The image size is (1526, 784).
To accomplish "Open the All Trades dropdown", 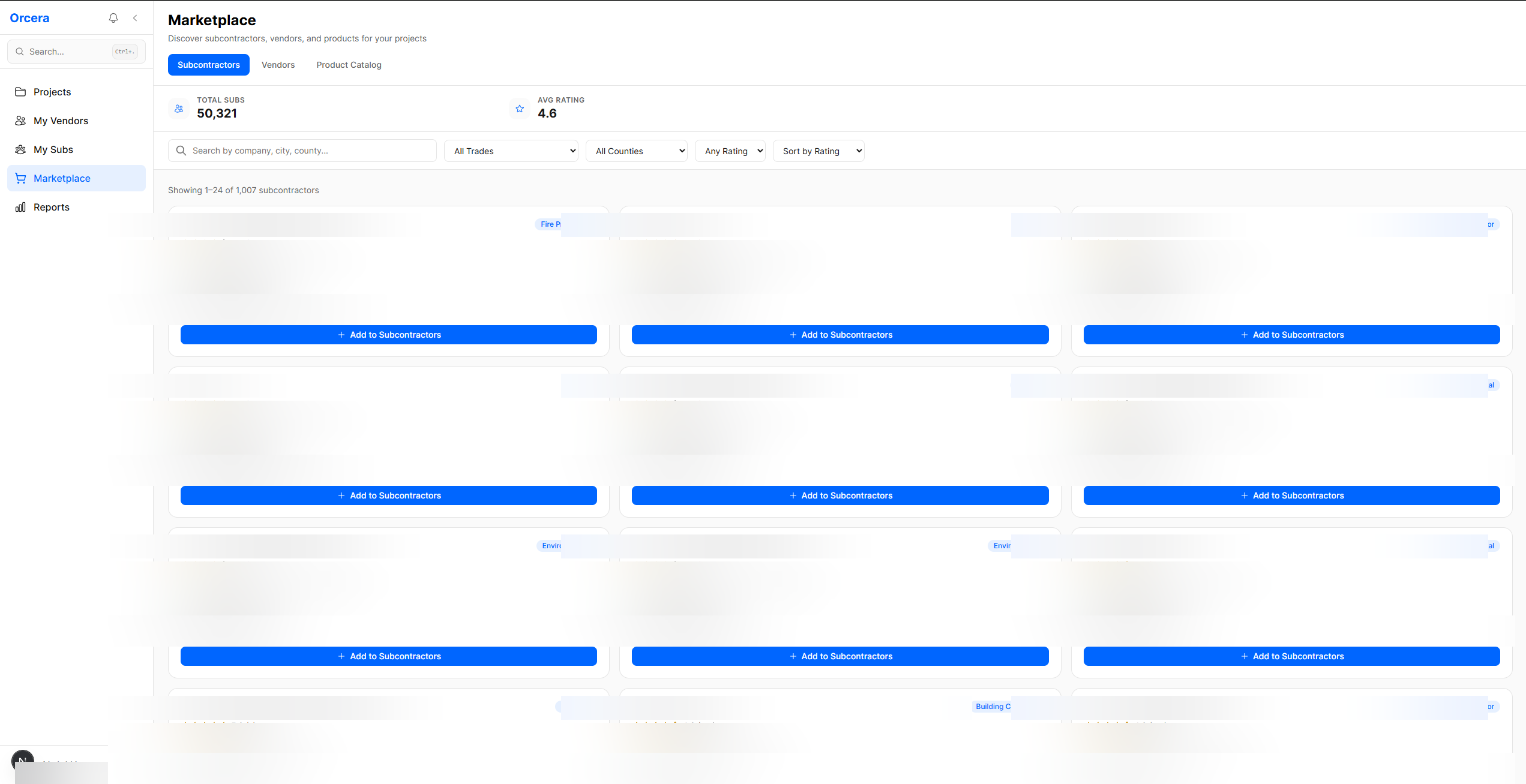I will (511, 151).
